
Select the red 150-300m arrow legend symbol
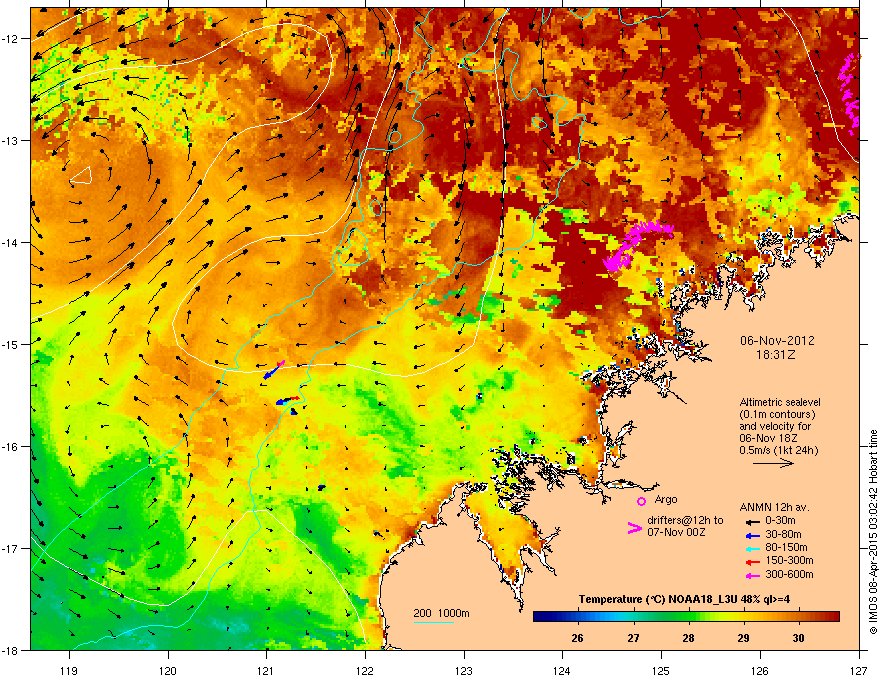pos(752,561)
